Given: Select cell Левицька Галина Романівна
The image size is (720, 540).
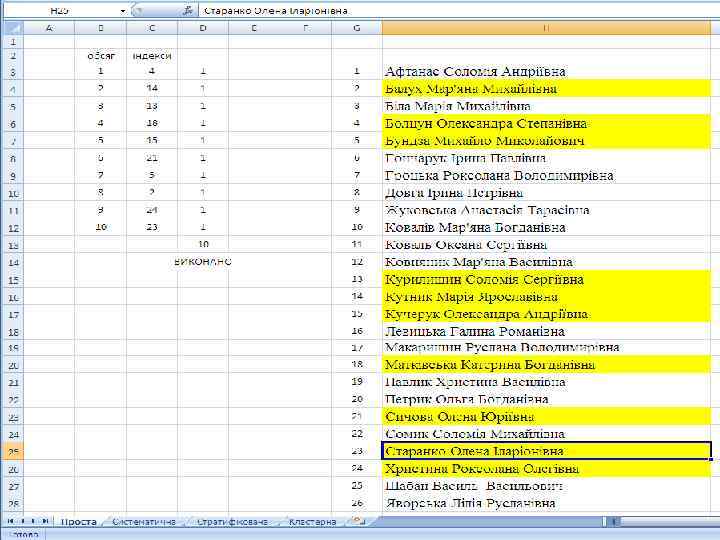Looking at the screenshot, I should pos(546,331).
